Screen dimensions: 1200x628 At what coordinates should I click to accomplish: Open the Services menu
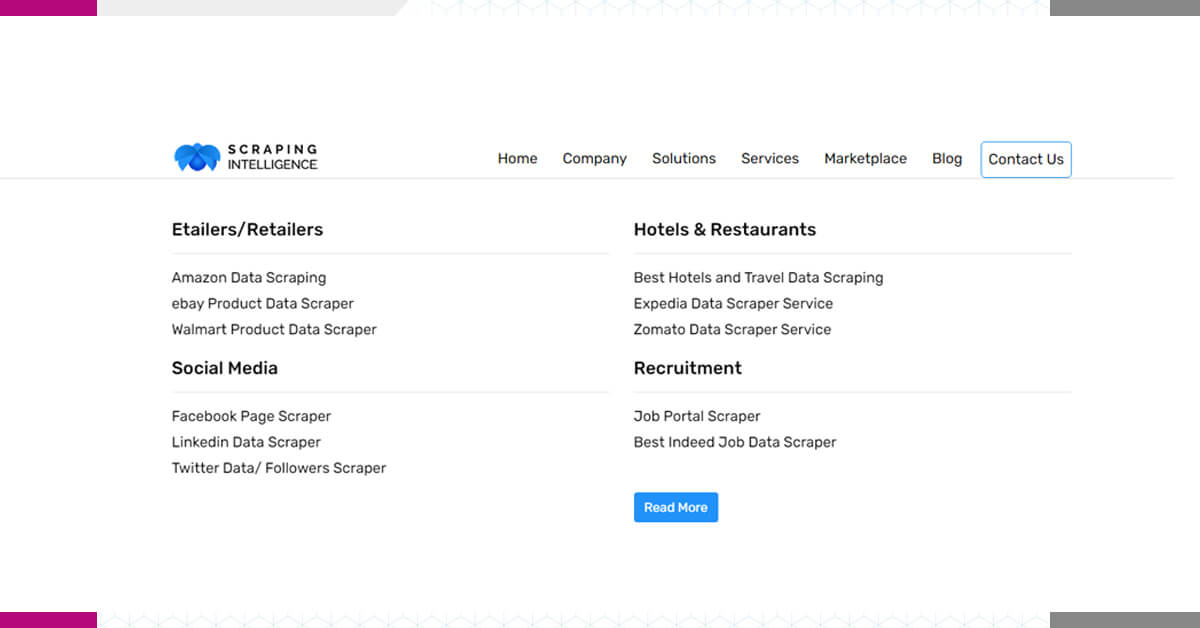click(770, 158)
